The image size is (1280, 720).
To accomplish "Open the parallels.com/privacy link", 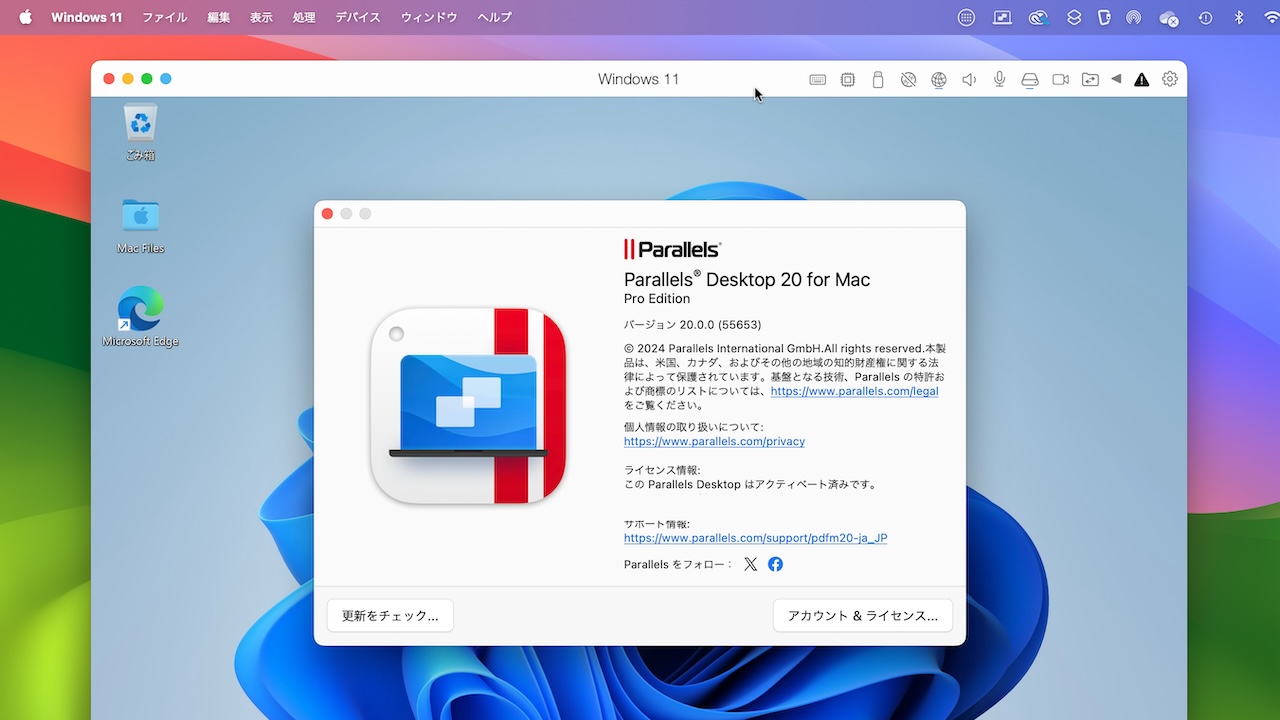I will pos(714,441).
